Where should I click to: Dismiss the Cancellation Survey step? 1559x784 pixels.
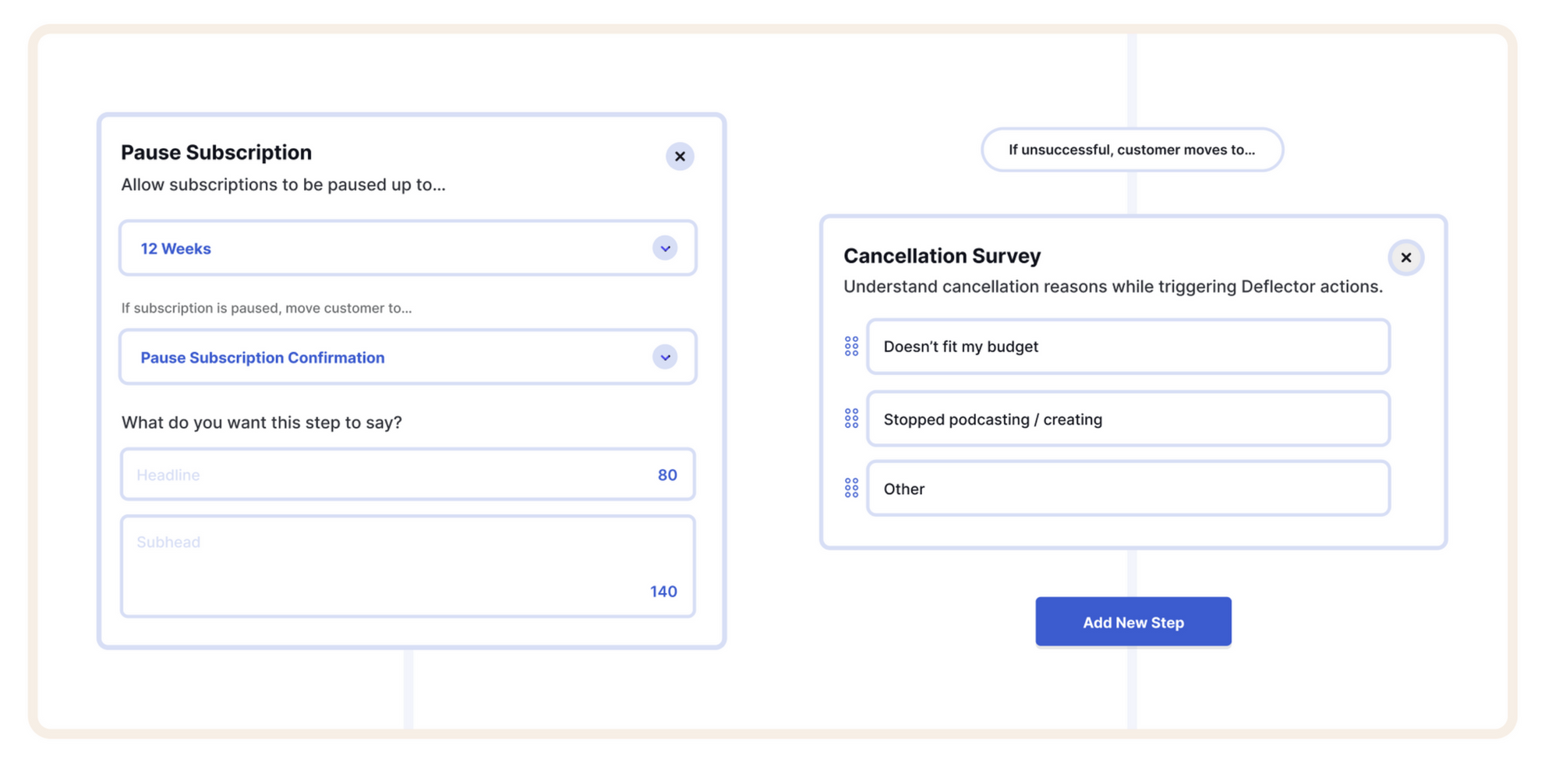(x=1406, y=257)
